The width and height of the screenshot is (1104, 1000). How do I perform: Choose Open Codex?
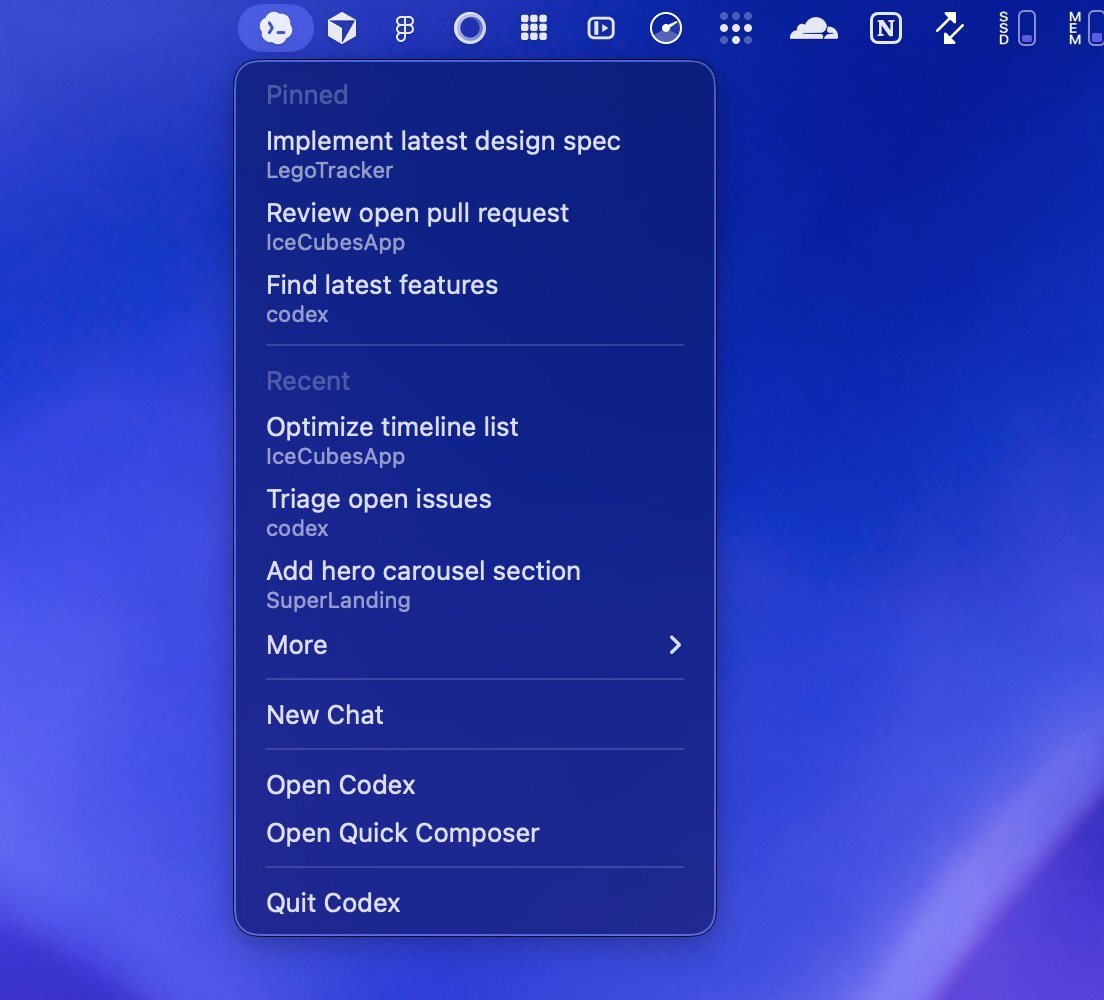point(475,785)
